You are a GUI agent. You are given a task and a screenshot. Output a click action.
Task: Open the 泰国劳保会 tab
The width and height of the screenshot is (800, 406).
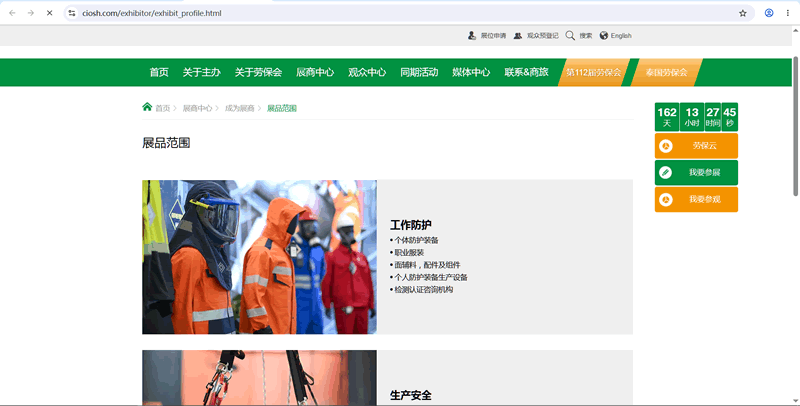coord(666,72)
